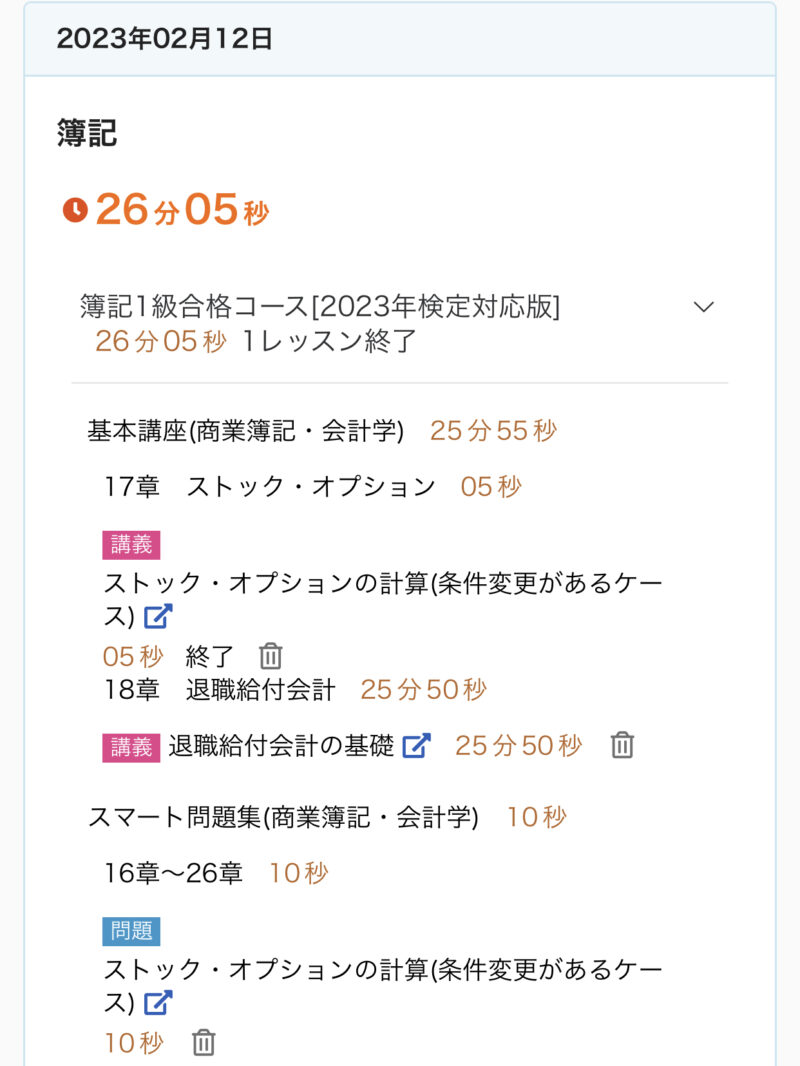Viewport: 800px width, 1066px height.
Task: Delete the 05秒 stock option lecture record
Action: (271, 657)
